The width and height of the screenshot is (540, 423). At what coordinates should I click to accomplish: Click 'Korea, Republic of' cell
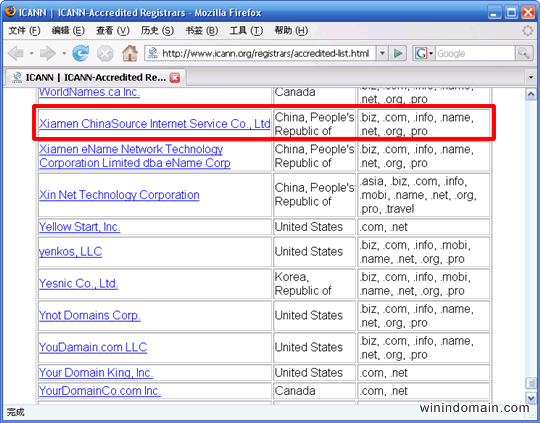pos(314,284)
